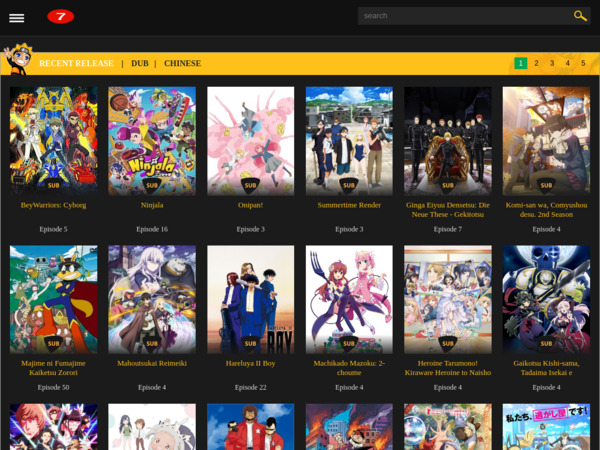Click the Ninjala title link
The width and height of the screenshot is (600, 450).
[x=152, y=205]
